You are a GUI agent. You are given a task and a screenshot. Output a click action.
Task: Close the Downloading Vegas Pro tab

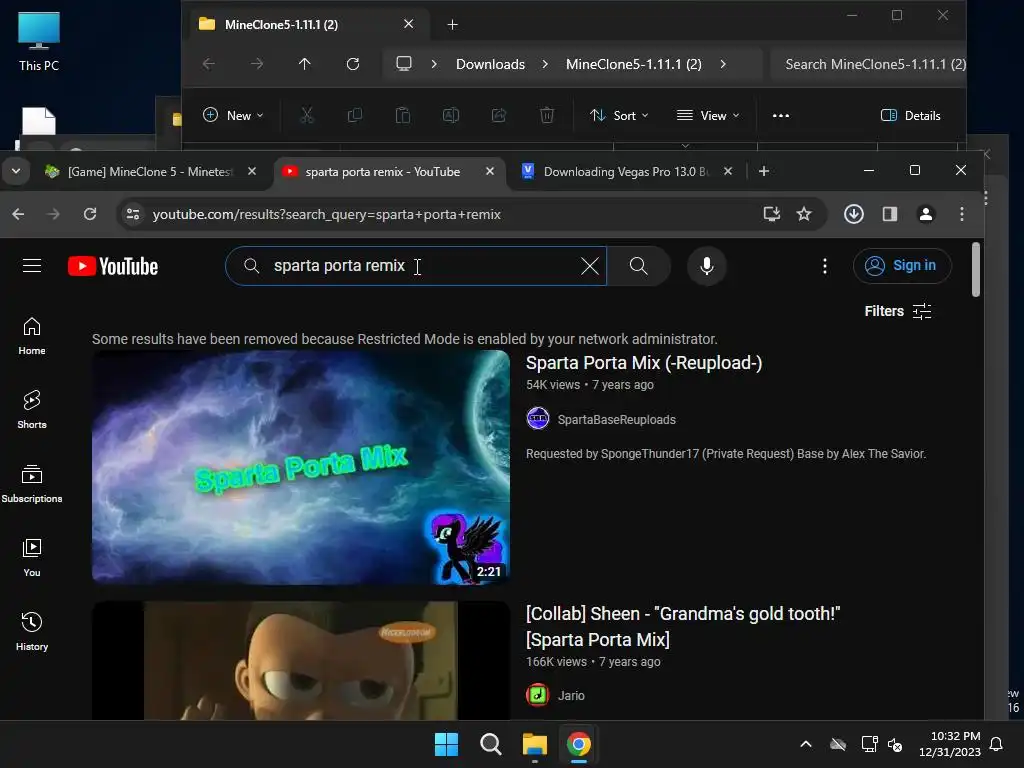728,171
